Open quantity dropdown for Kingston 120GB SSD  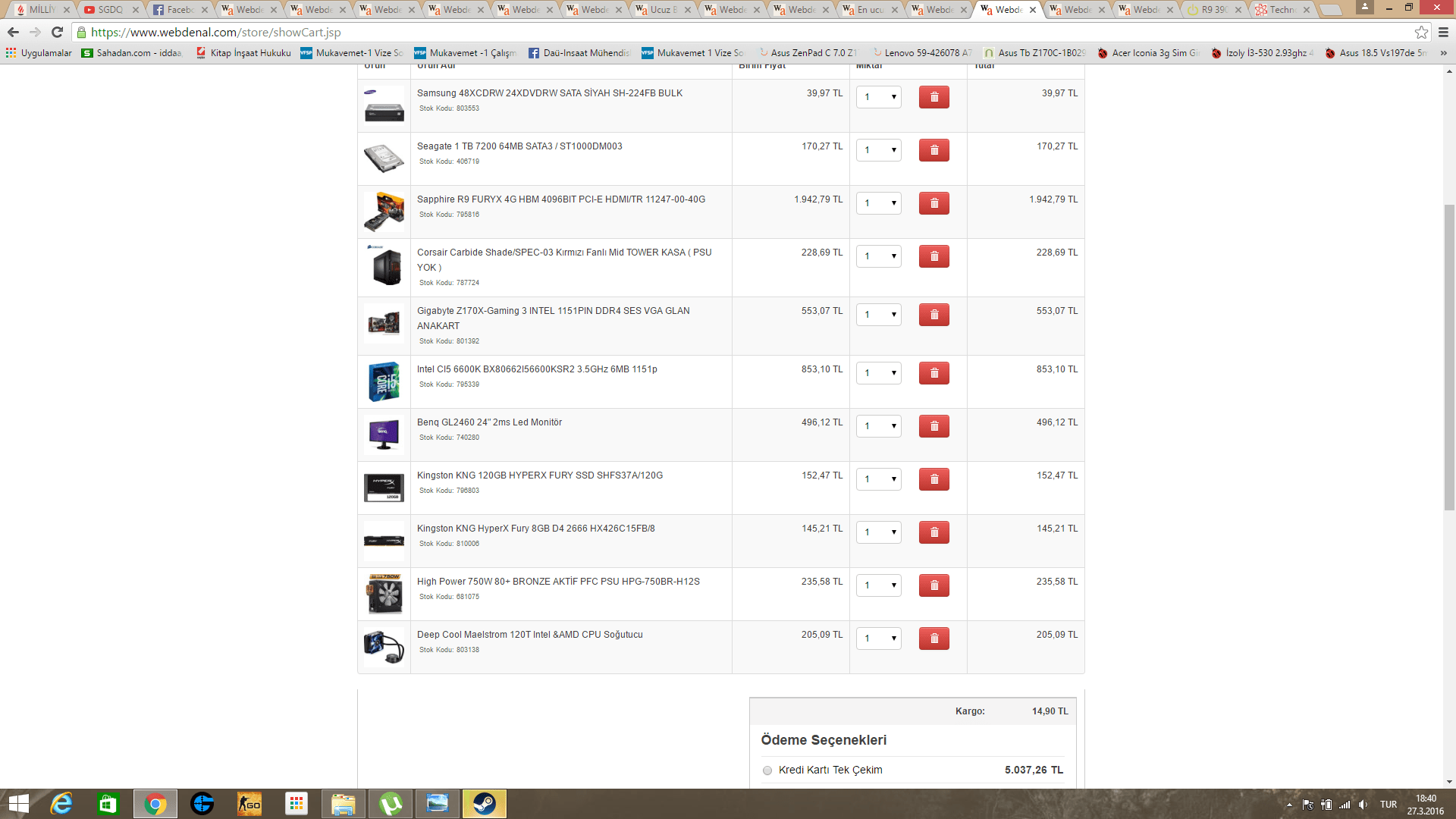[878, 479]
